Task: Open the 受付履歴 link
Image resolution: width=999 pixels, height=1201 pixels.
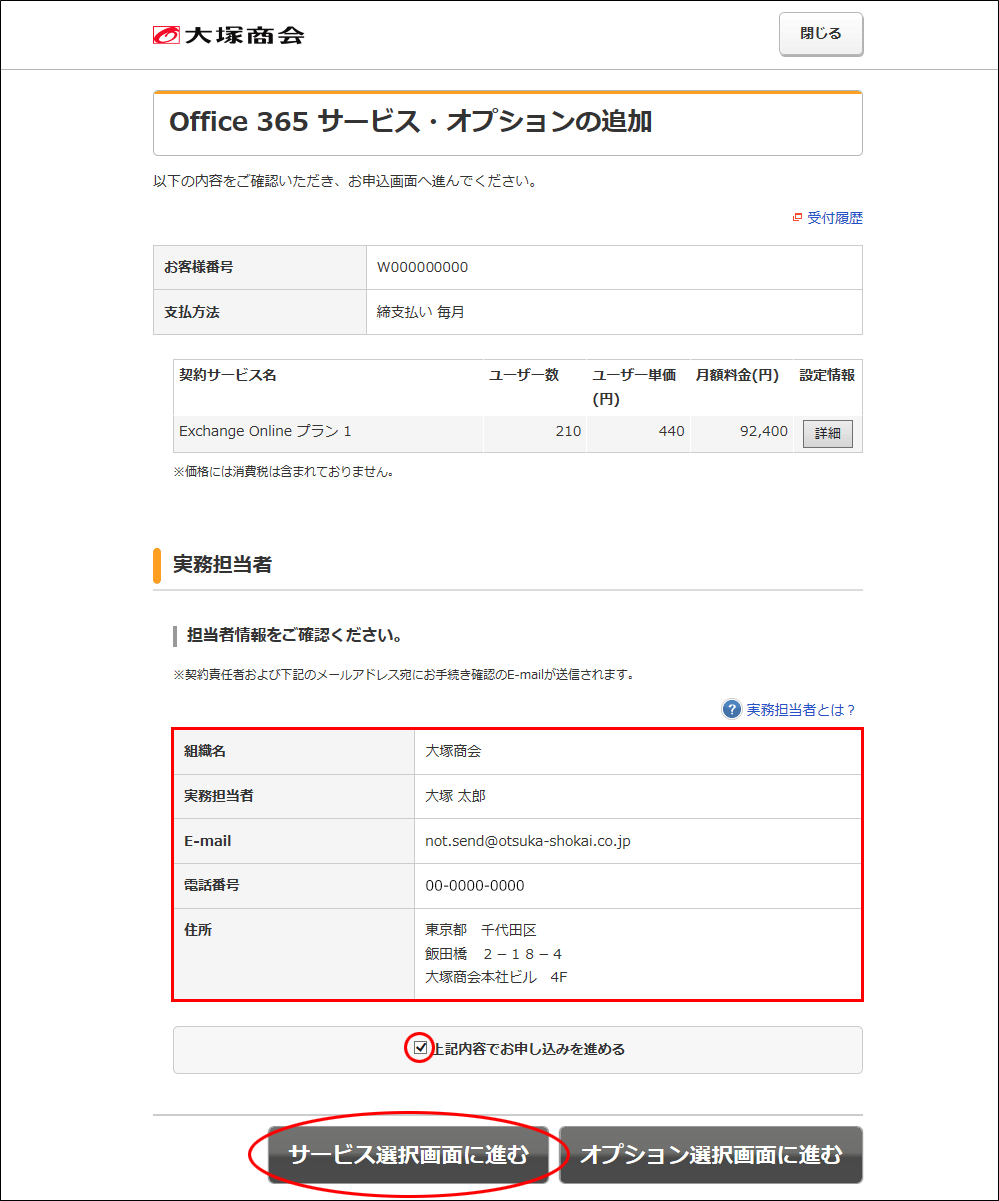Action: coord(835,218)
